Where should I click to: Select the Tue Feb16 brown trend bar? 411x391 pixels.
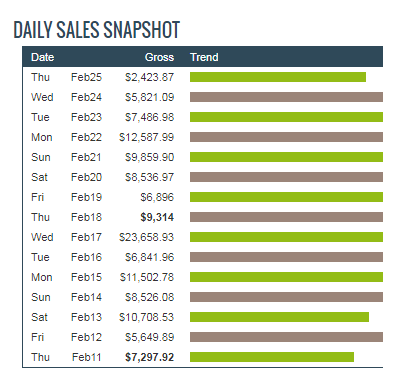pyautogui.click(x=286, y=257)
